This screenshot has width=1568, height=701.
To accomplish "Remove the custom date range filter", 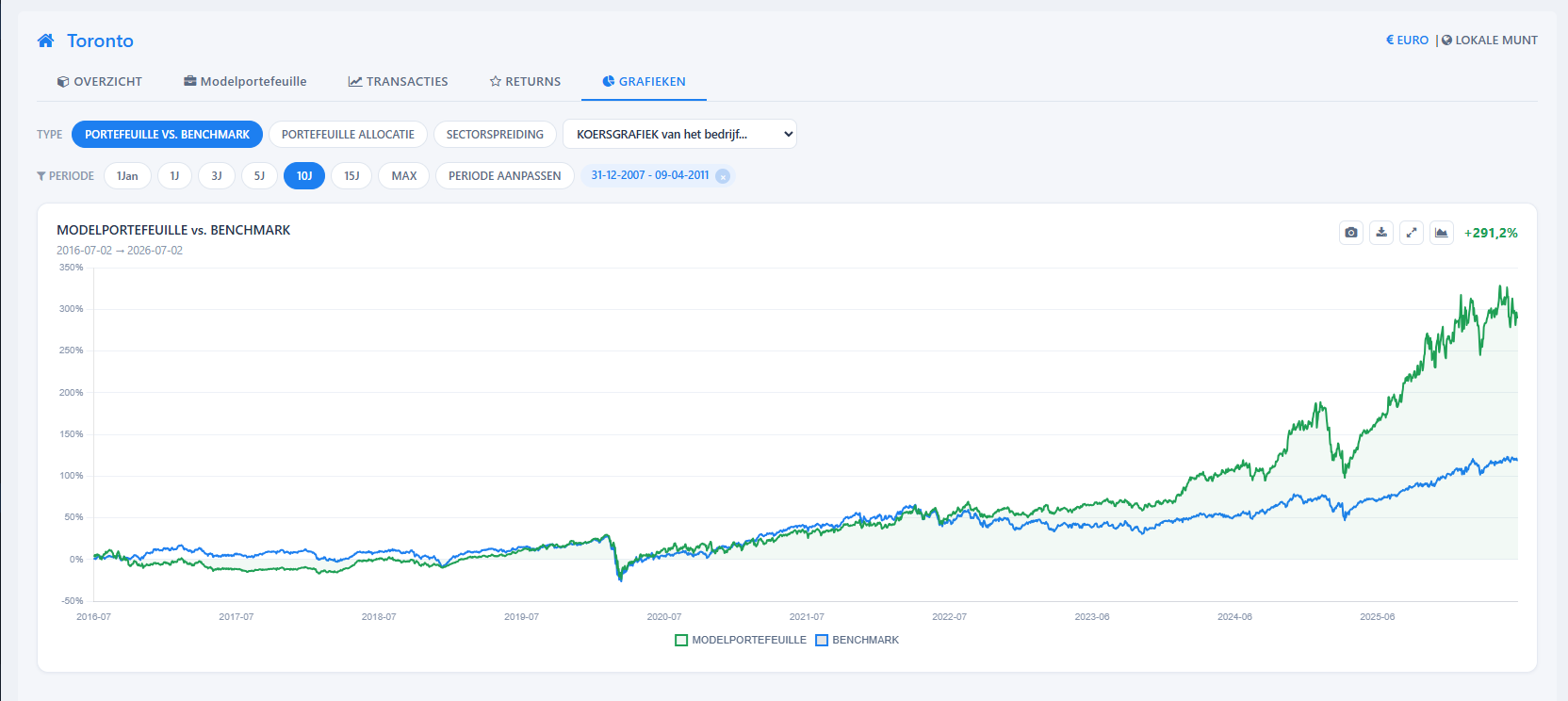I will 723,176.
